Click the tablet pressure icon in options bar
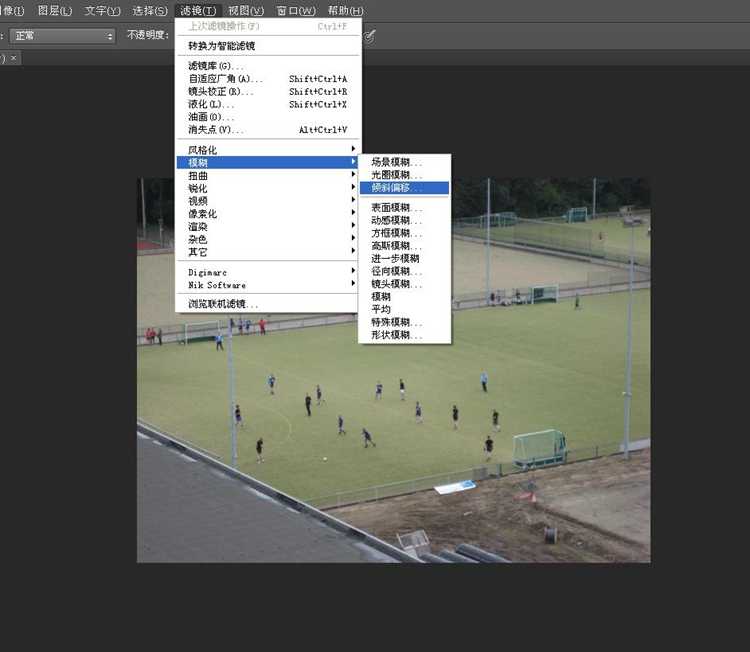 click(x=370, y=36)
